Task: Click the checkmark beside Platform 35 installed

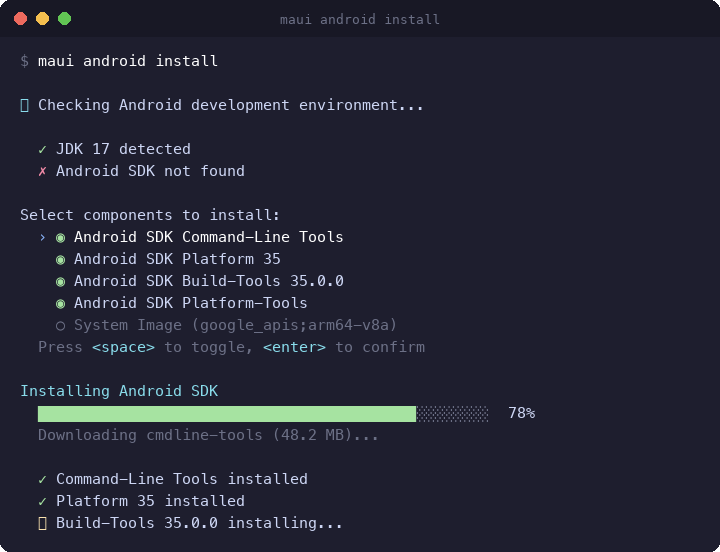Action: (42, 501)
